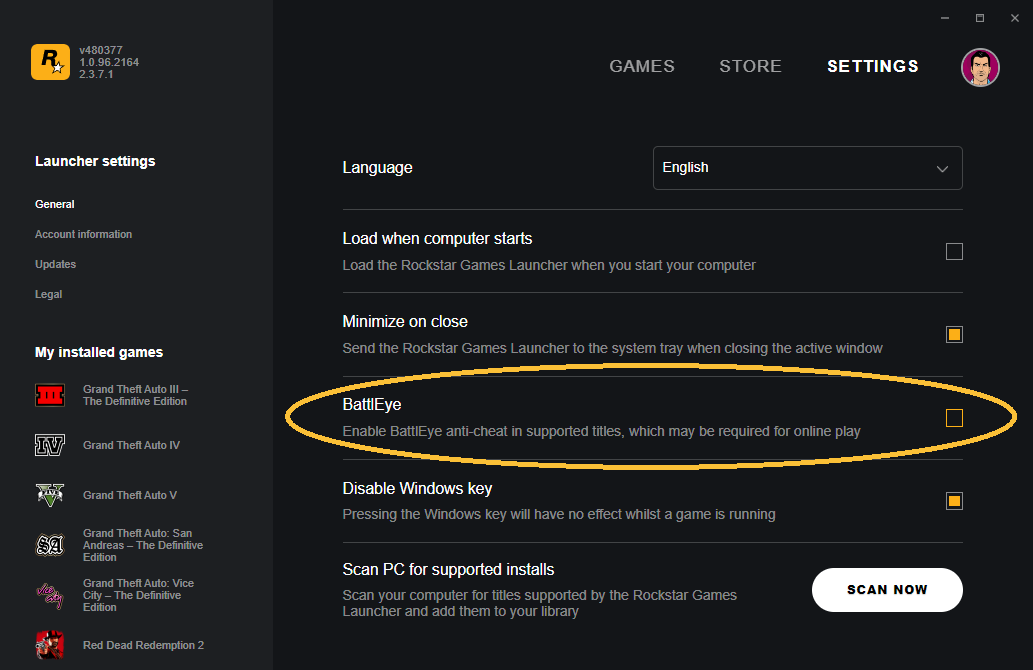1033x670 pixels.
Task: Click the 'Launcher settings' heading
Action: pos(95,161)
